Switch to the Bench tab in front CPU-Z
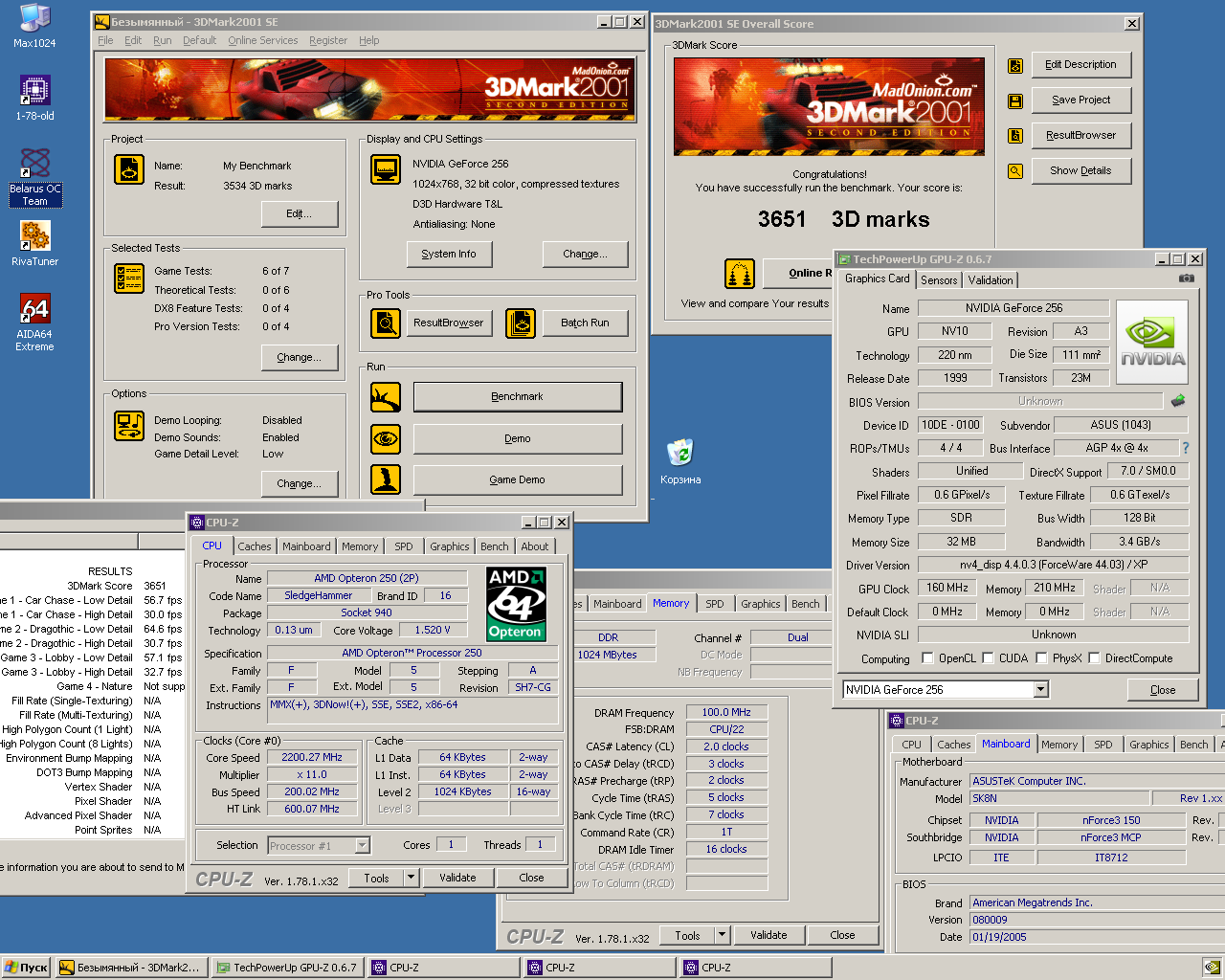The width and height of the screenshot is (1225, 980). [x=495, y=546]
